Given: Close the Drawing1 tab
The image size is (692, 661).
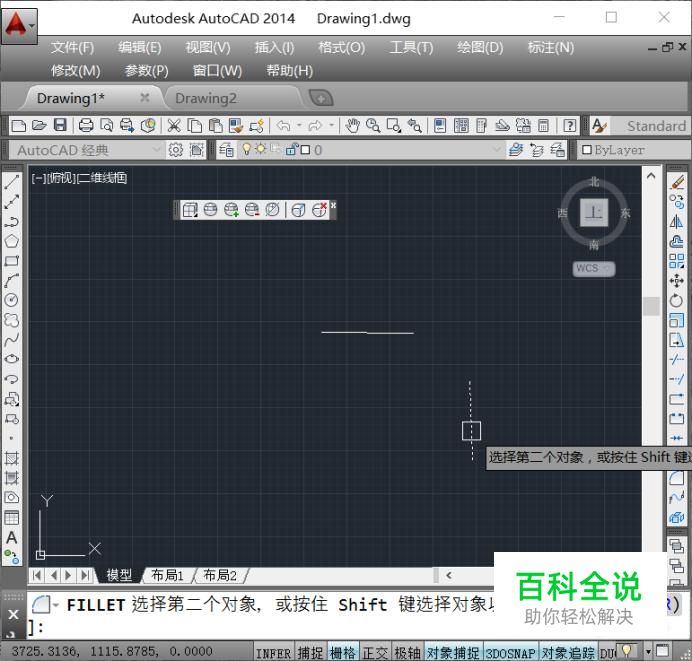Looking at the screenshot, I should tap(145, 98).
